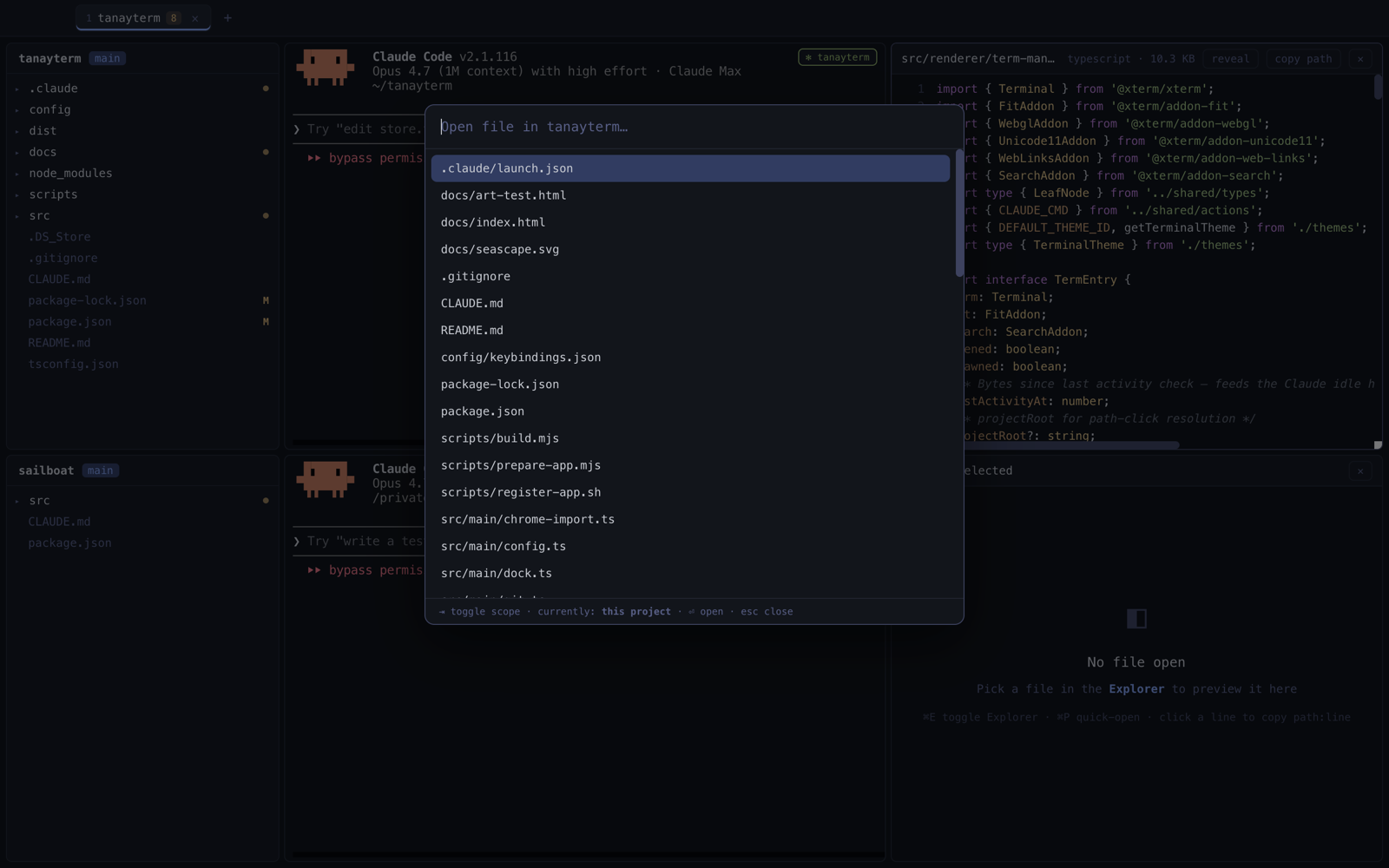Click the main branch badge next to sailboat
The height and width of the screenshot is (868, 1389).
pyautogui.click(x=100, y=470)
